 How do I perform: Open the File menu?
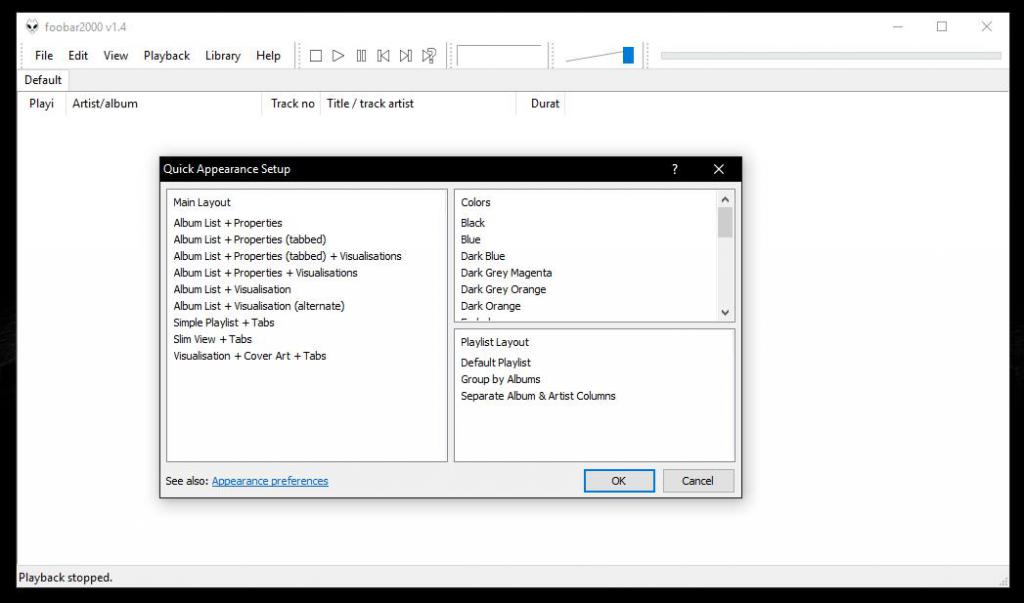44,56
